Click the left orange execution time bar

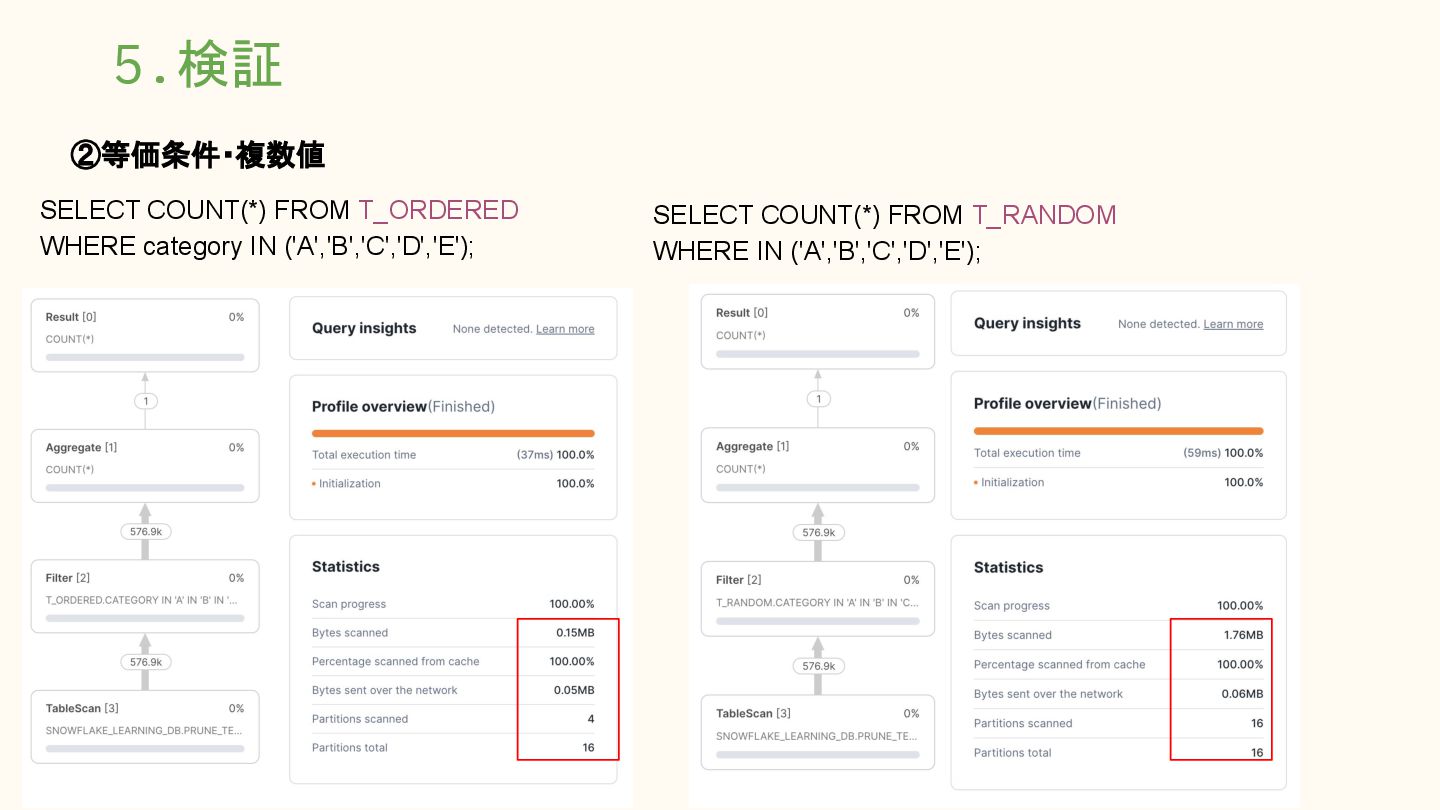click(x=453, y=434)
